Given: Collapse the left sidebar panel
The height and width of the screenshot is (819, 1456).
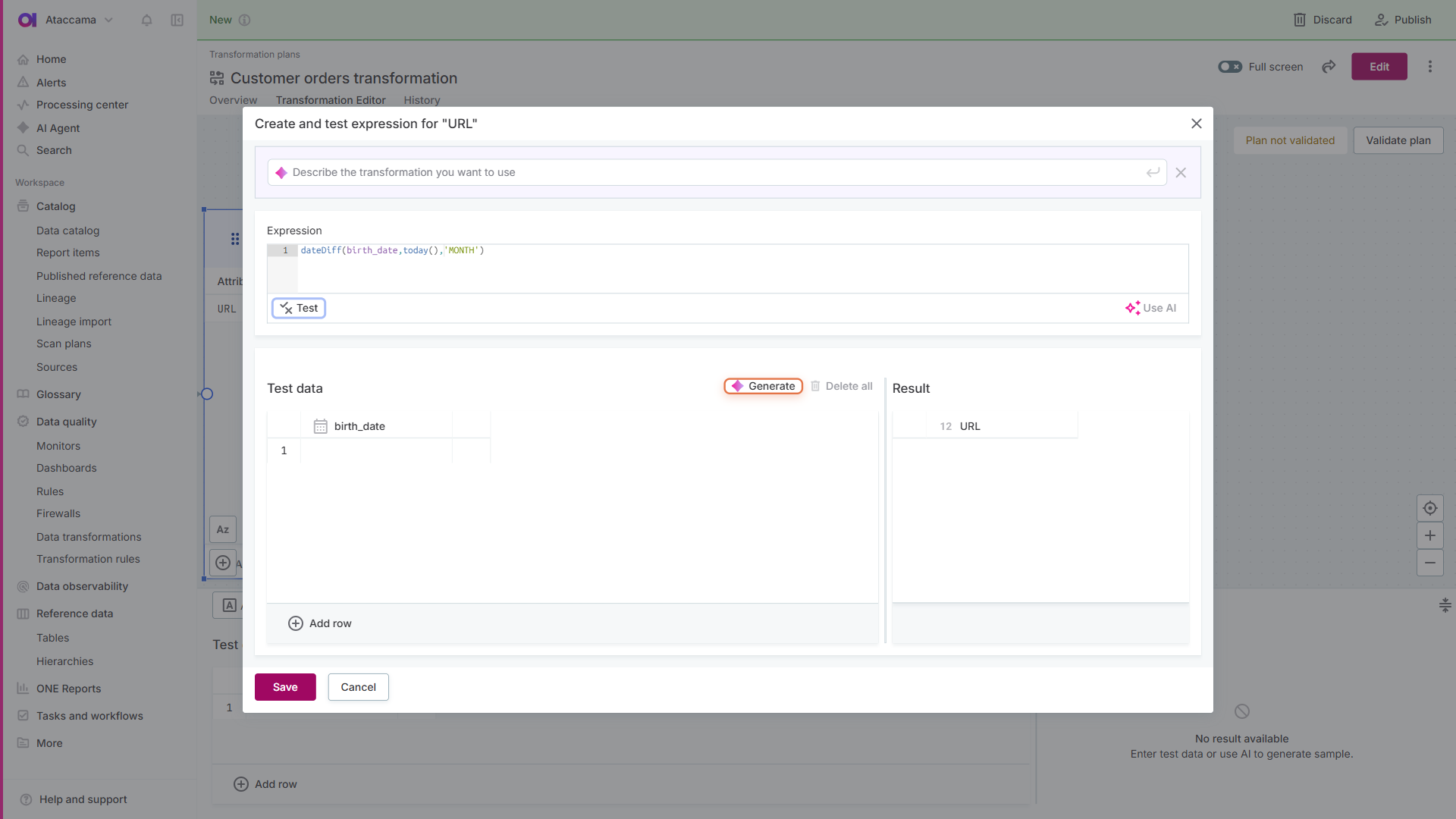Looking at the screenshot, I should [x=177, y=20].
